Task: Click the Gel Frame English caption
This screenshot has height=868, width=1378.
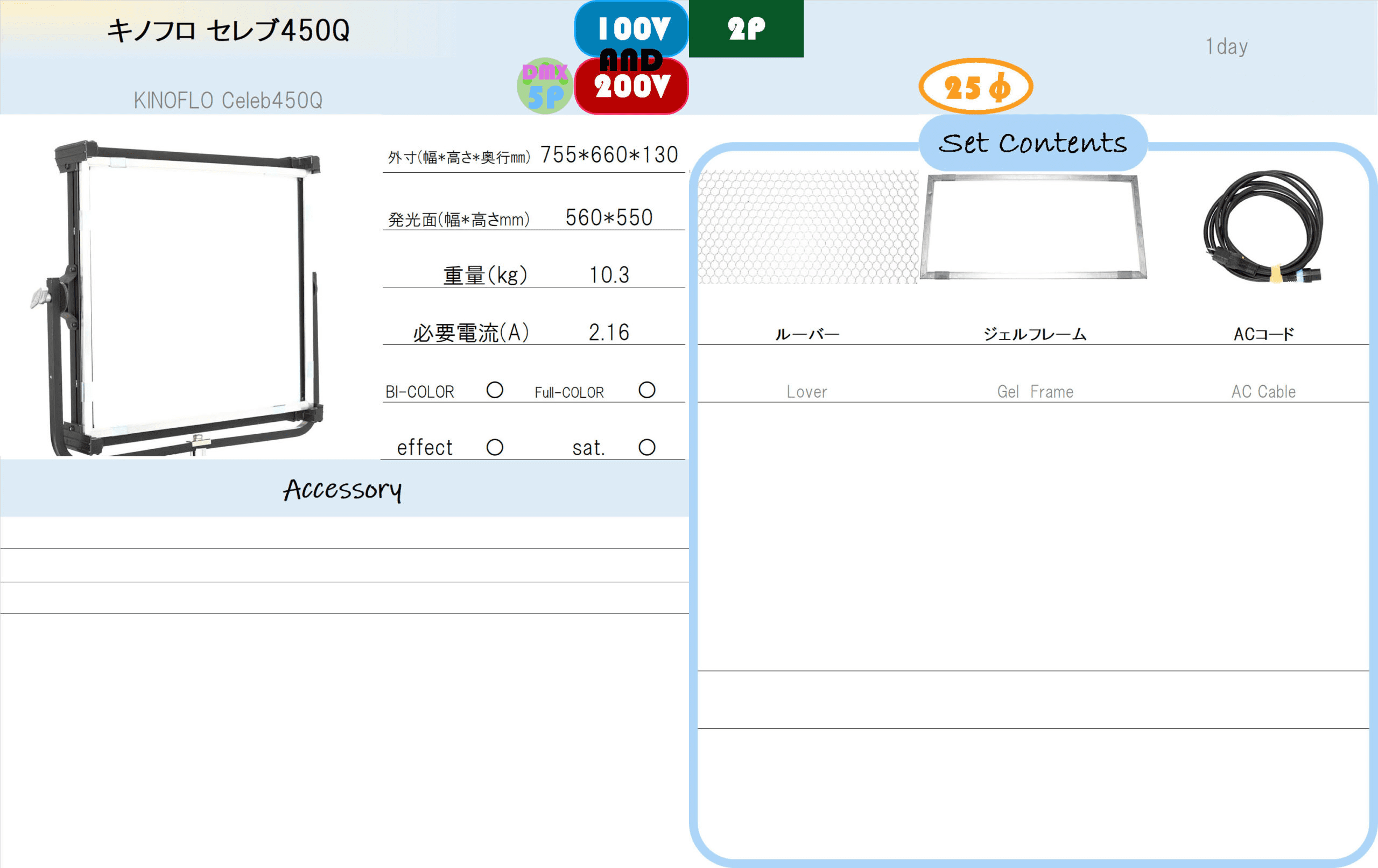Action: pos(1035,392)
